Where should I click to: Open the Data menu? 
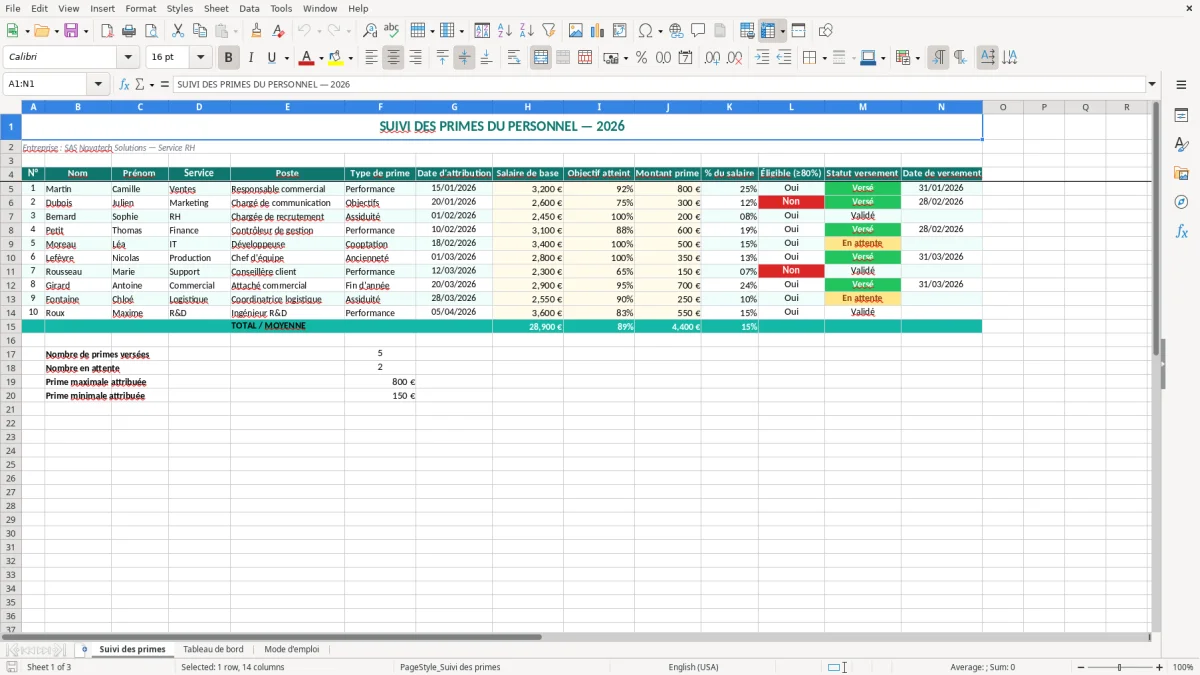coord(249,8)
